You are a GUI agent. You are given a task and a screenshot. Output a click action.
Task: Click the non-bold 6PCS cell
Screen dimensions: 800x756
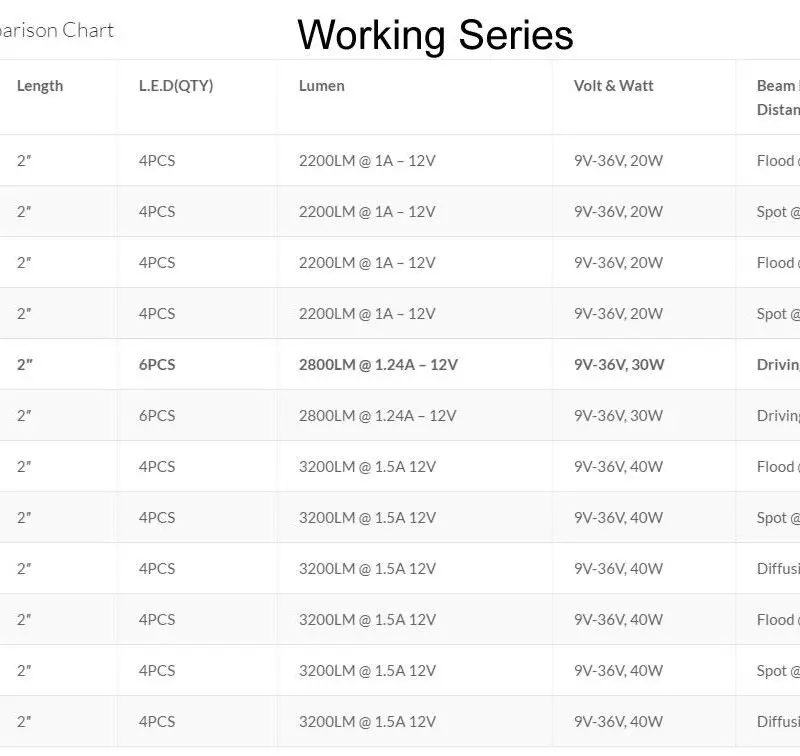[x=157, y=416]
